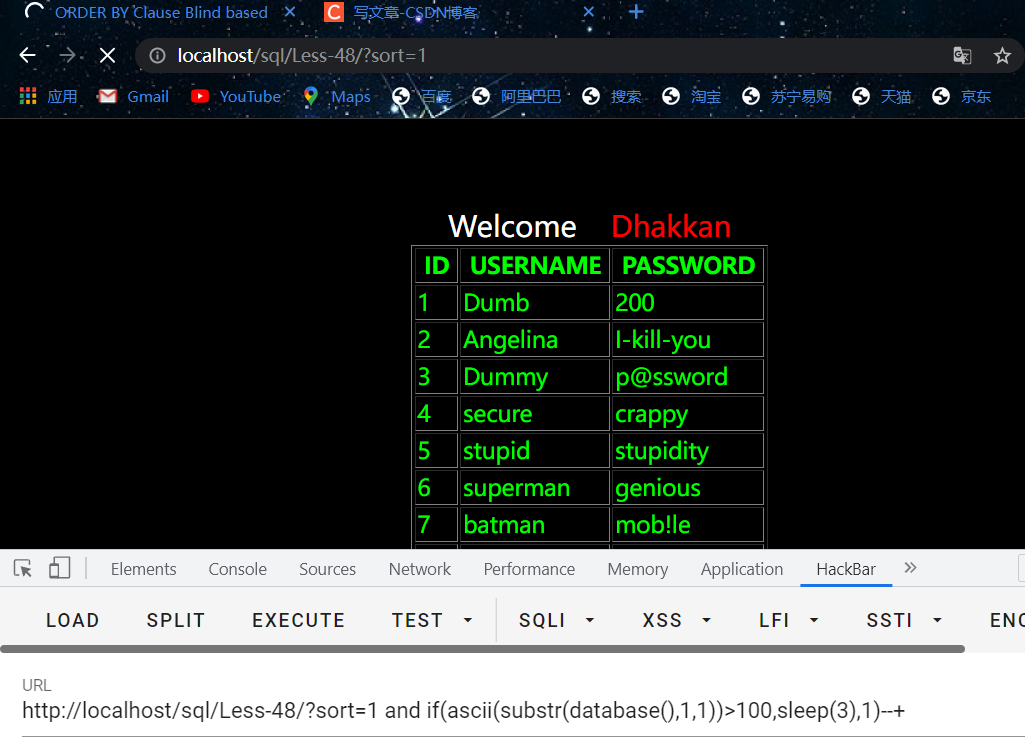Select the HackBar panel tab
The height and width of the screenshot is (737, 1025).
coord(846,569)
